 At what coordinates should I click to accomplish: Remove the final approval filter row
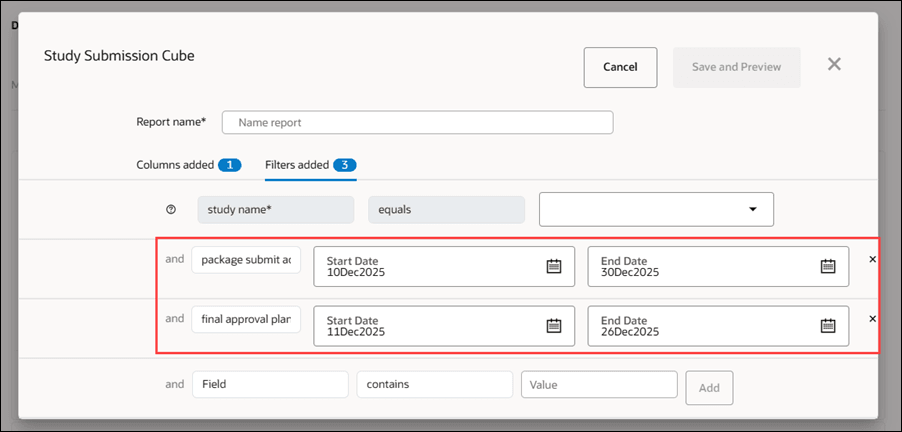point(872,319)
